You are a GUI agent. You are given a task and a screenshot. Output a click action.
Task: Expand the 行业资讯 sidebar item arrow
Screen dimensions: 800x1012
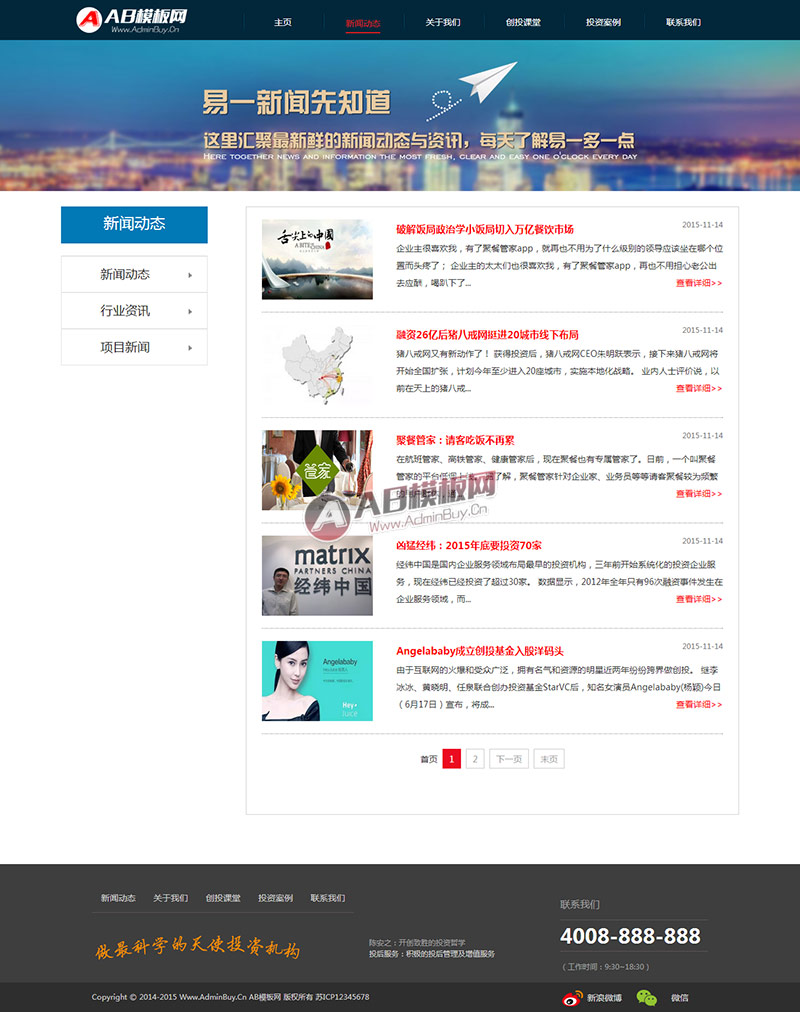point(190,311)
